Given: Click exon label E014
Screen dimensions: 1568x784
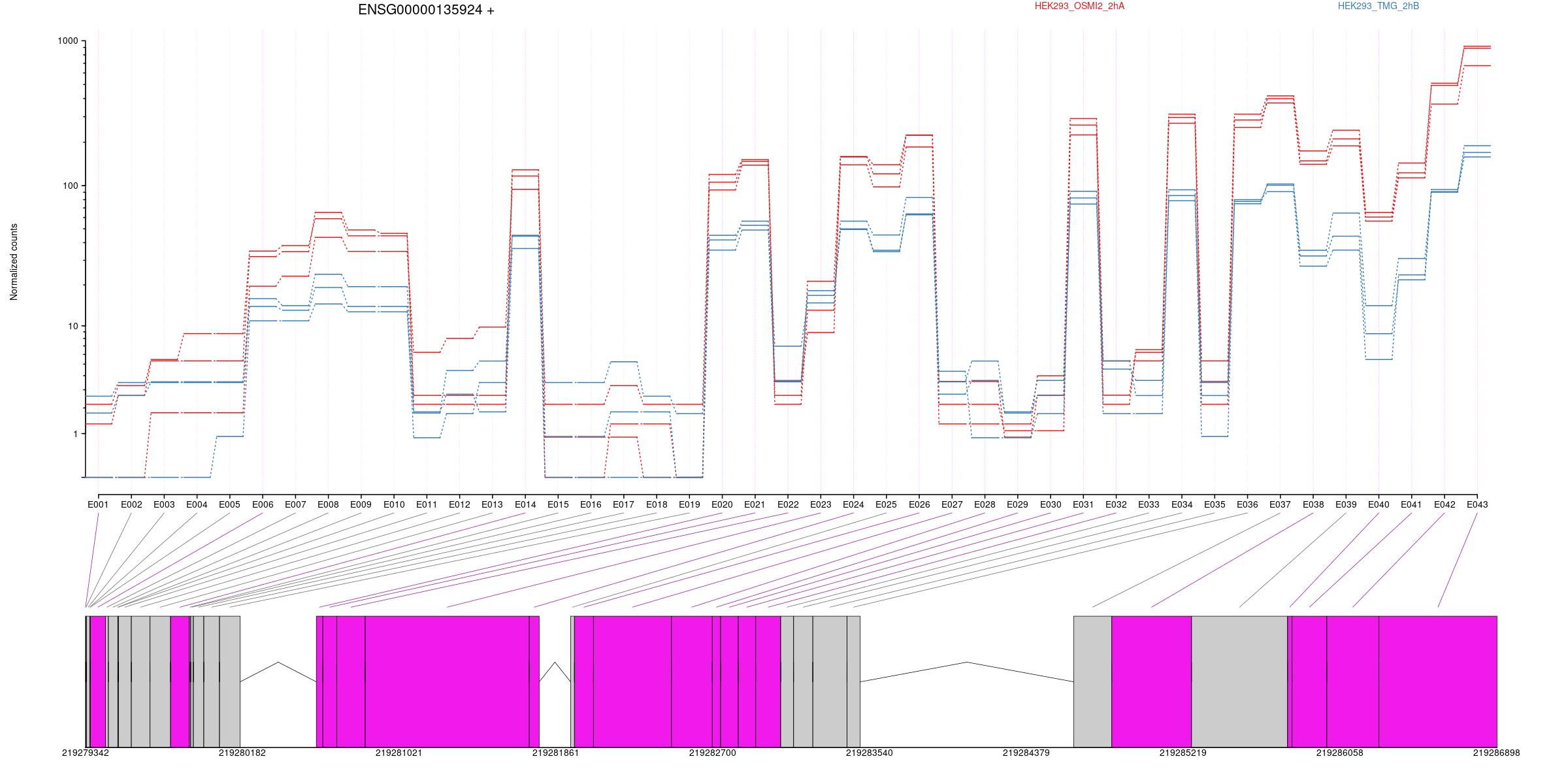Looking at the screenshot, I should pos(525,504).
